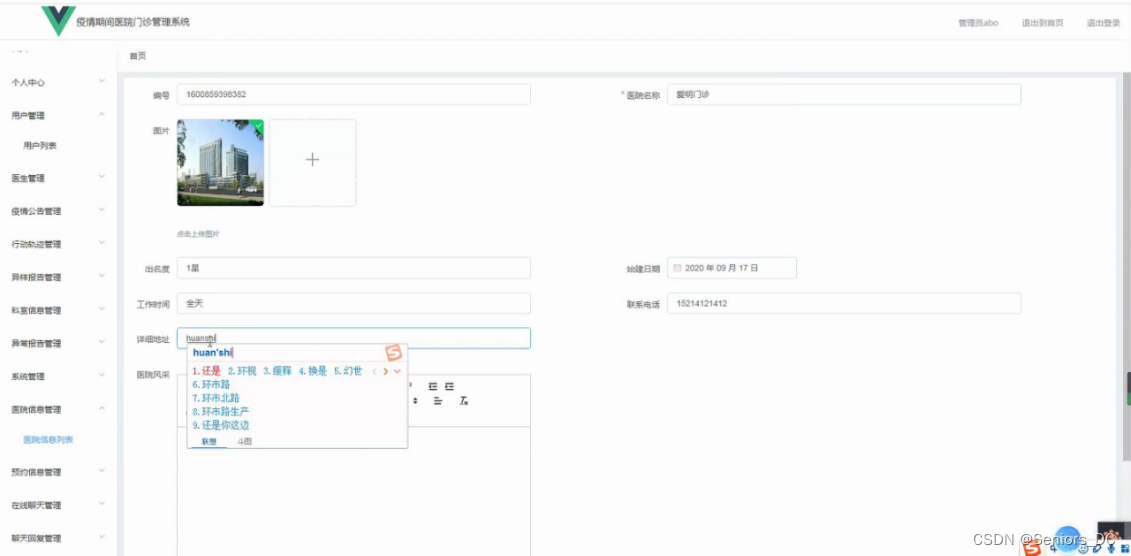The height and width of the screenshot is (556, 1131).
Task: Click Sogou input method tray icon
Action: click(x=1033, y=547)
